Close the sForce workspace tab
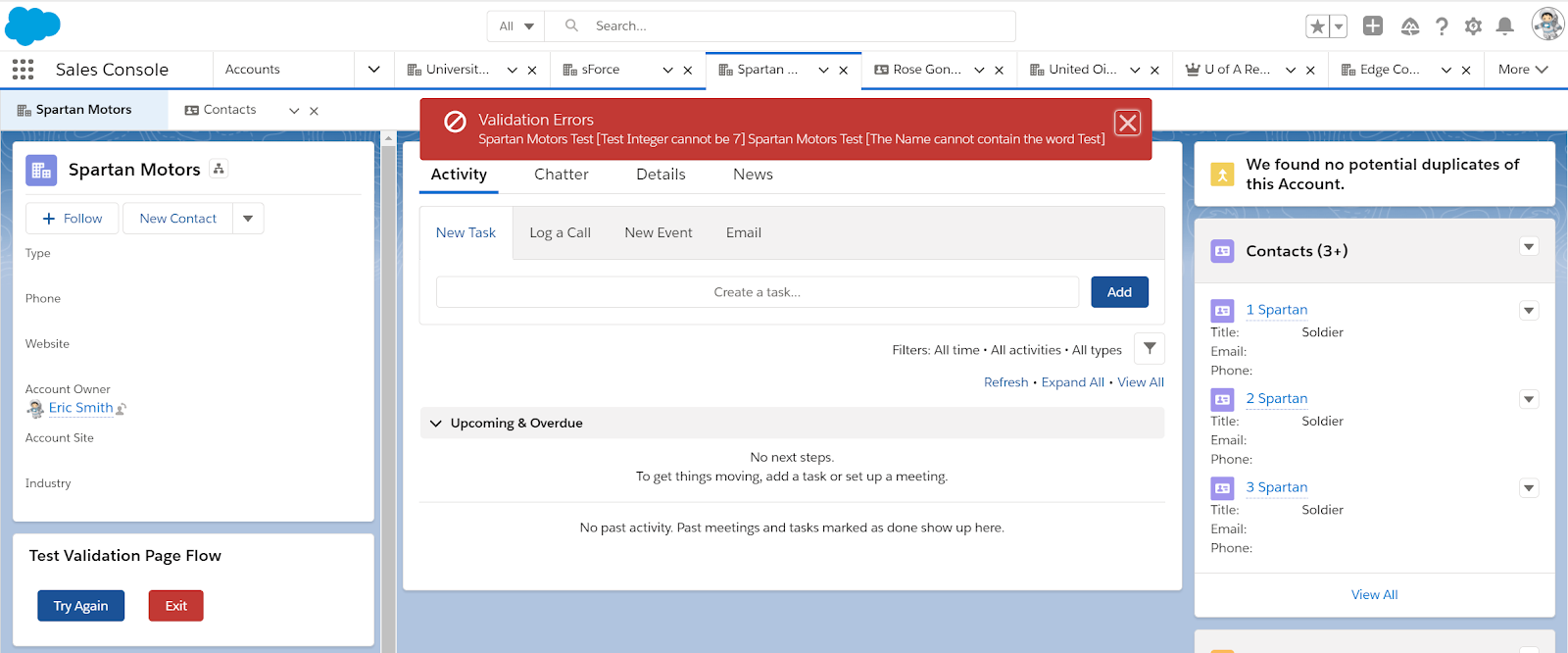Screen dimensions: 1568x653 [x=688, y=71]
